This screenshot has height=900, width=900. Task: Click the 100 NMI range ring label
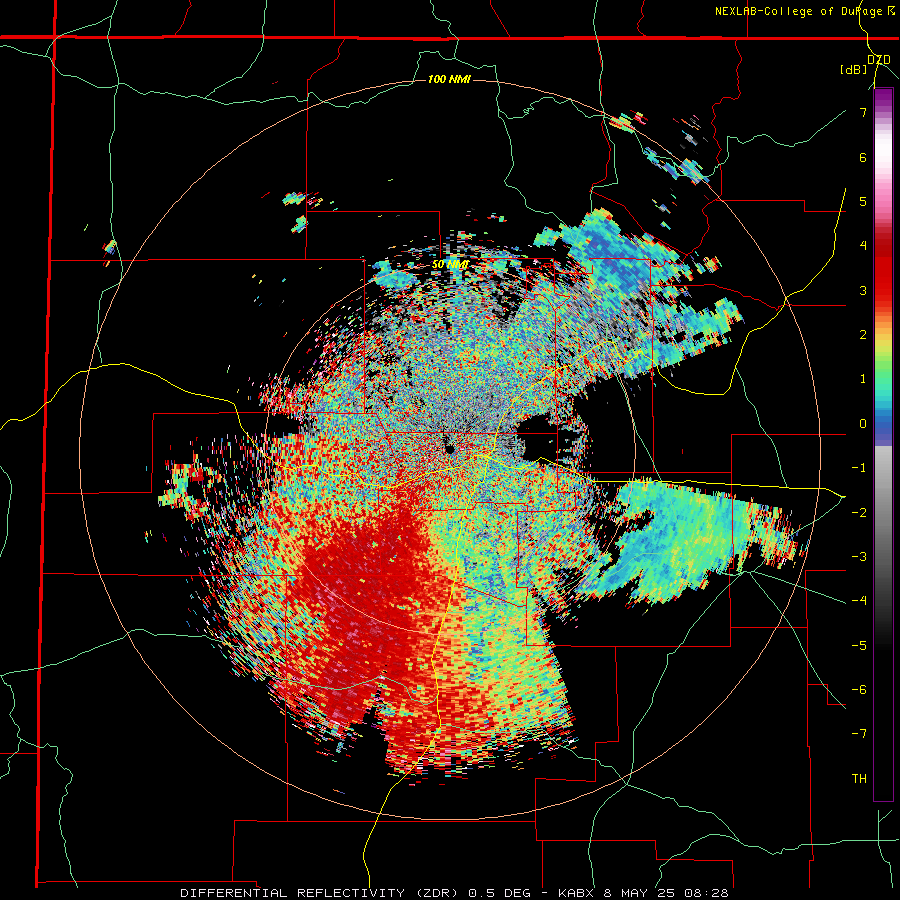(x=449, y=79)
